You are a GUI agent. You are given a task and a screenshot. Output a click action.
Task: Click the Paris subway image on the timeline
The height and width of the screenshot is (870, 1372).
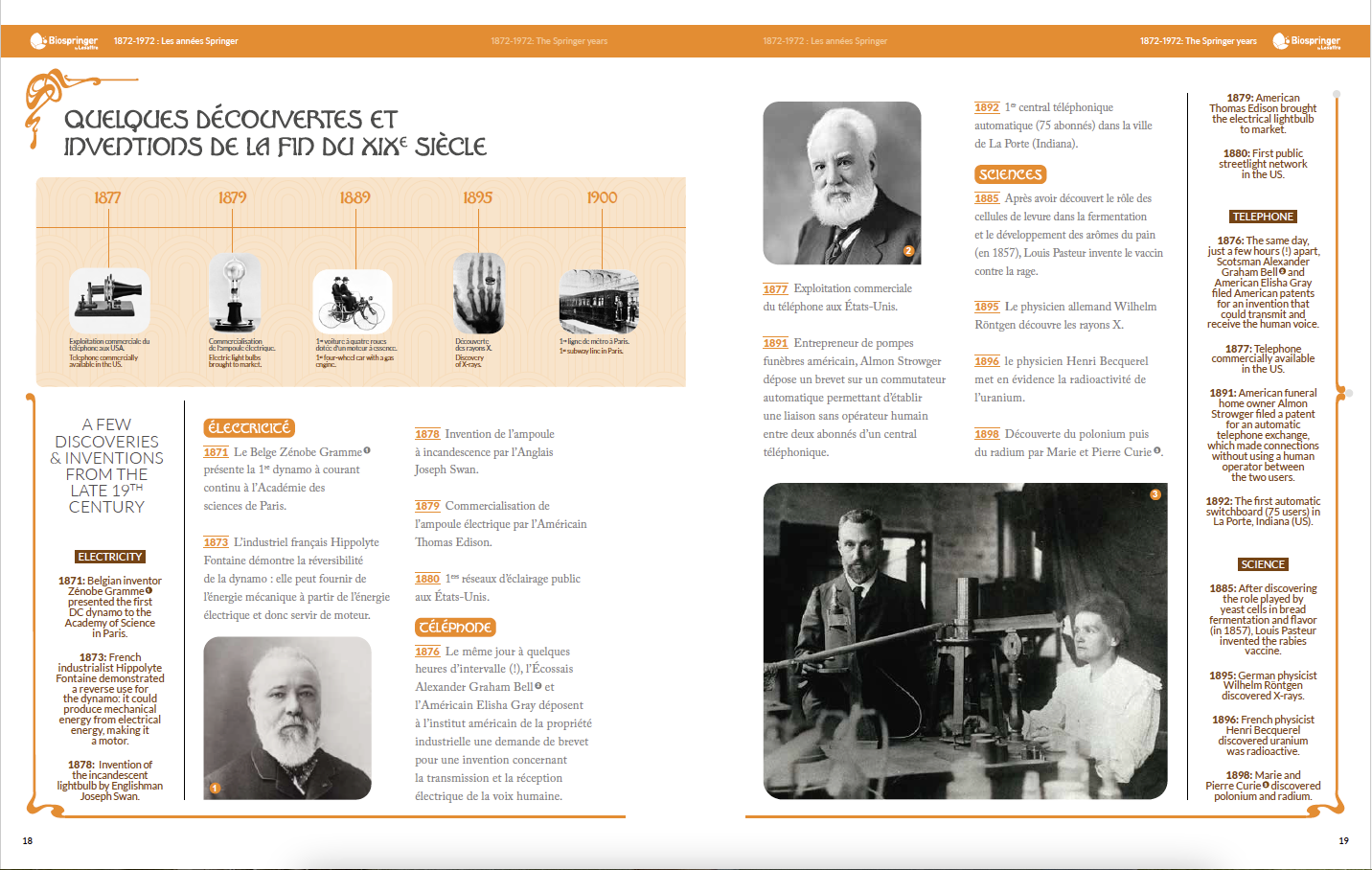click(x=599, y=301)
